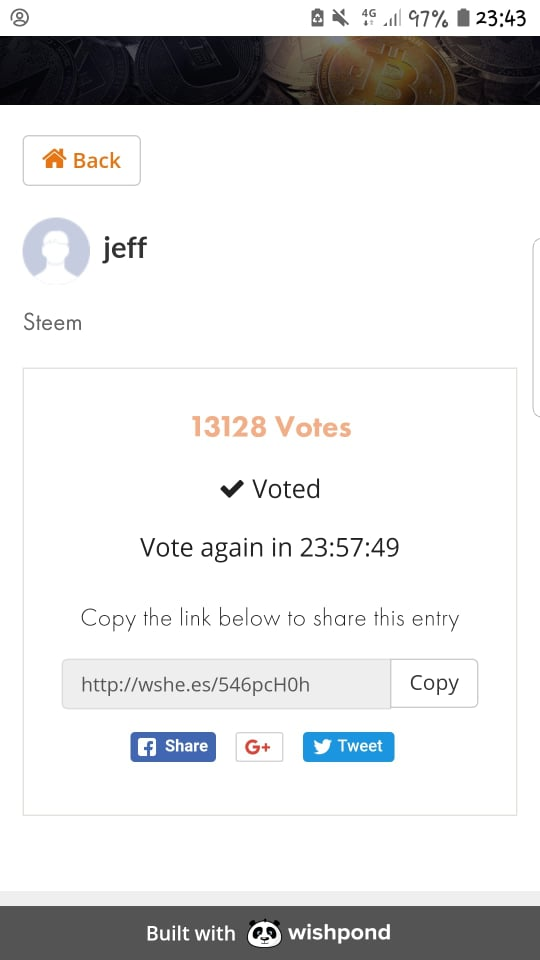Tap the 4G signal indicator

(369, 18)
